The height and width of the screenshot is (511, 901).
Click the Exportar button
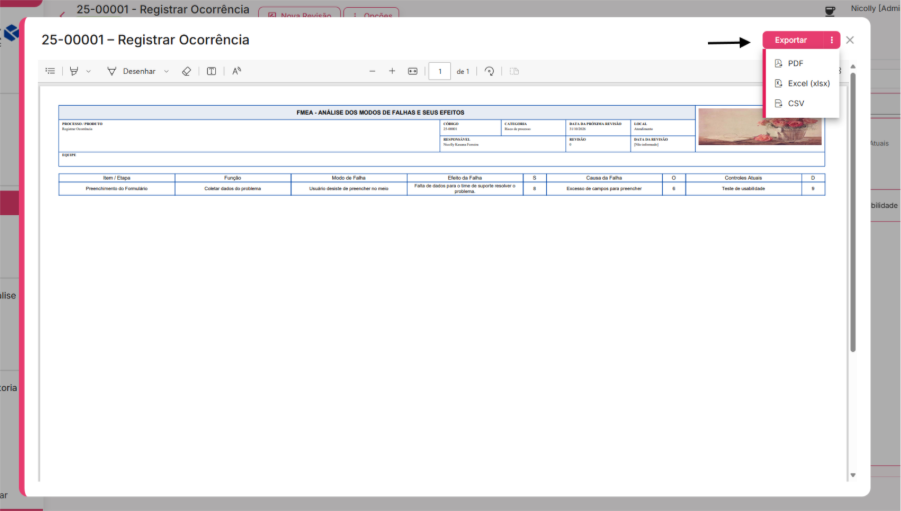tap(791, 40)
